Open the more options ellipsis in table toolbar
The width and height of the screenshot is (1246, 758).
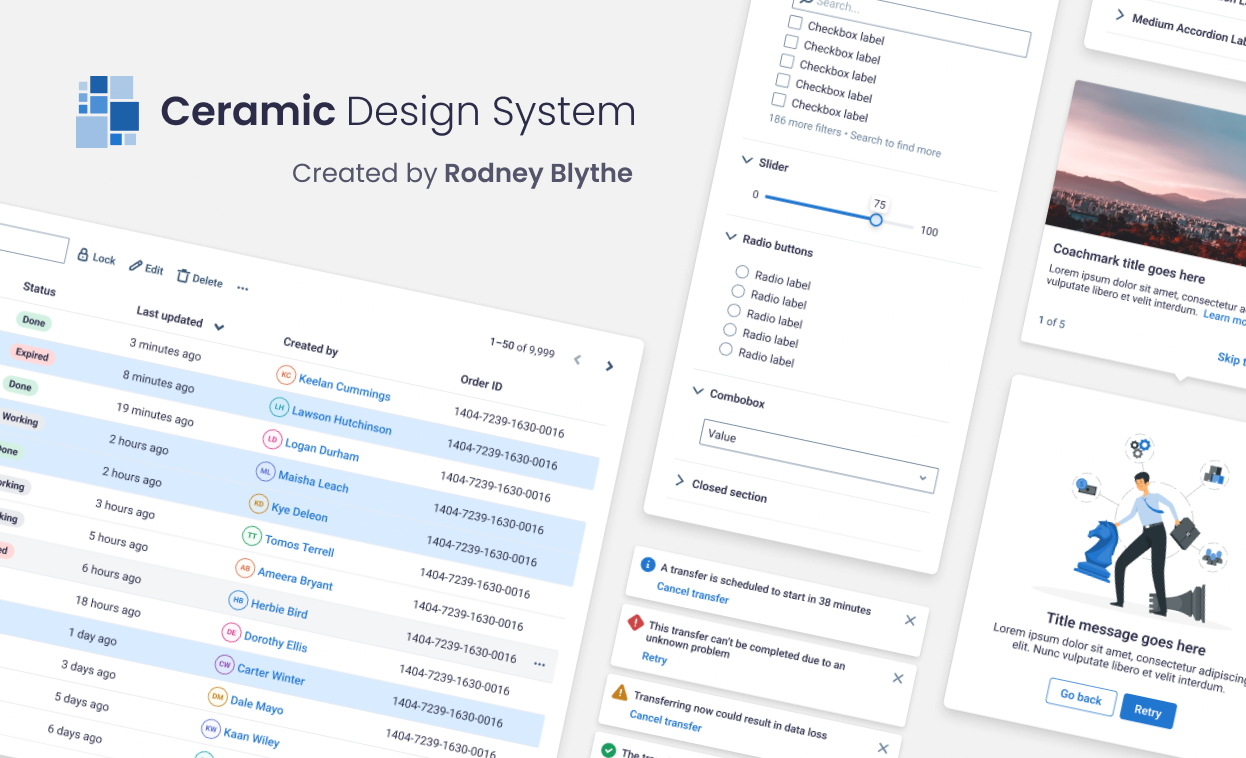(242, 288)
